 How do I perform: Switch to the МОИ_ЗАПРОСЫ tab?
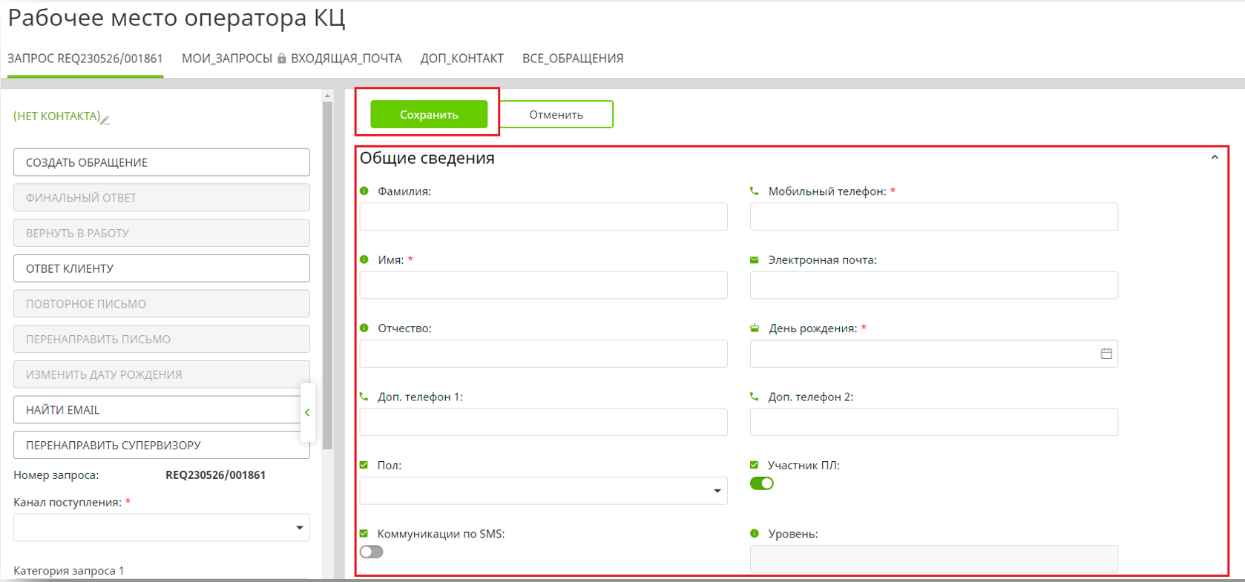click(x=227, y=59)
